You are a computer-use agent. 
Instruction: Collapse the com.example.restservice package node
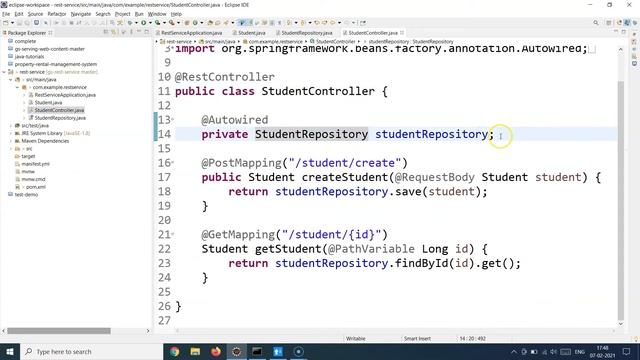(18, 87)
